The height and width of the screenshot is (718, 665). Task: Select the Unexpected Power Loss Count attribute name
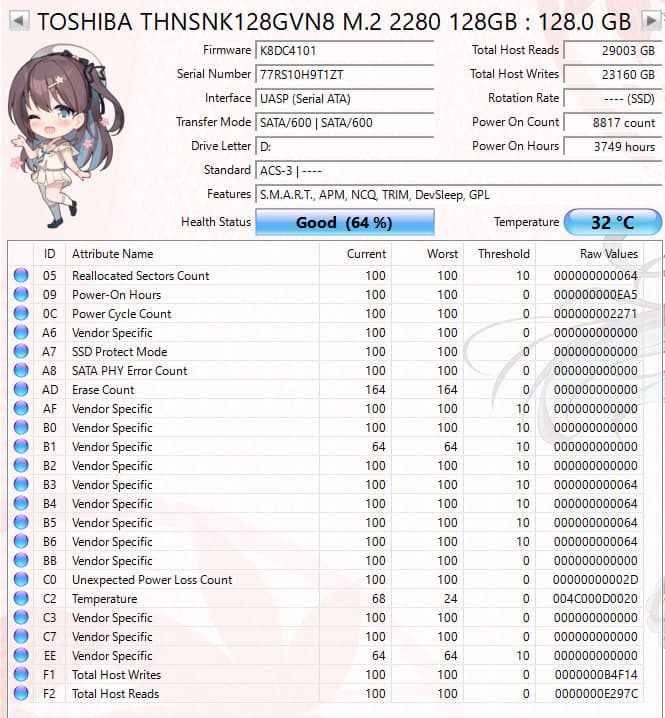tap(152, 580)
